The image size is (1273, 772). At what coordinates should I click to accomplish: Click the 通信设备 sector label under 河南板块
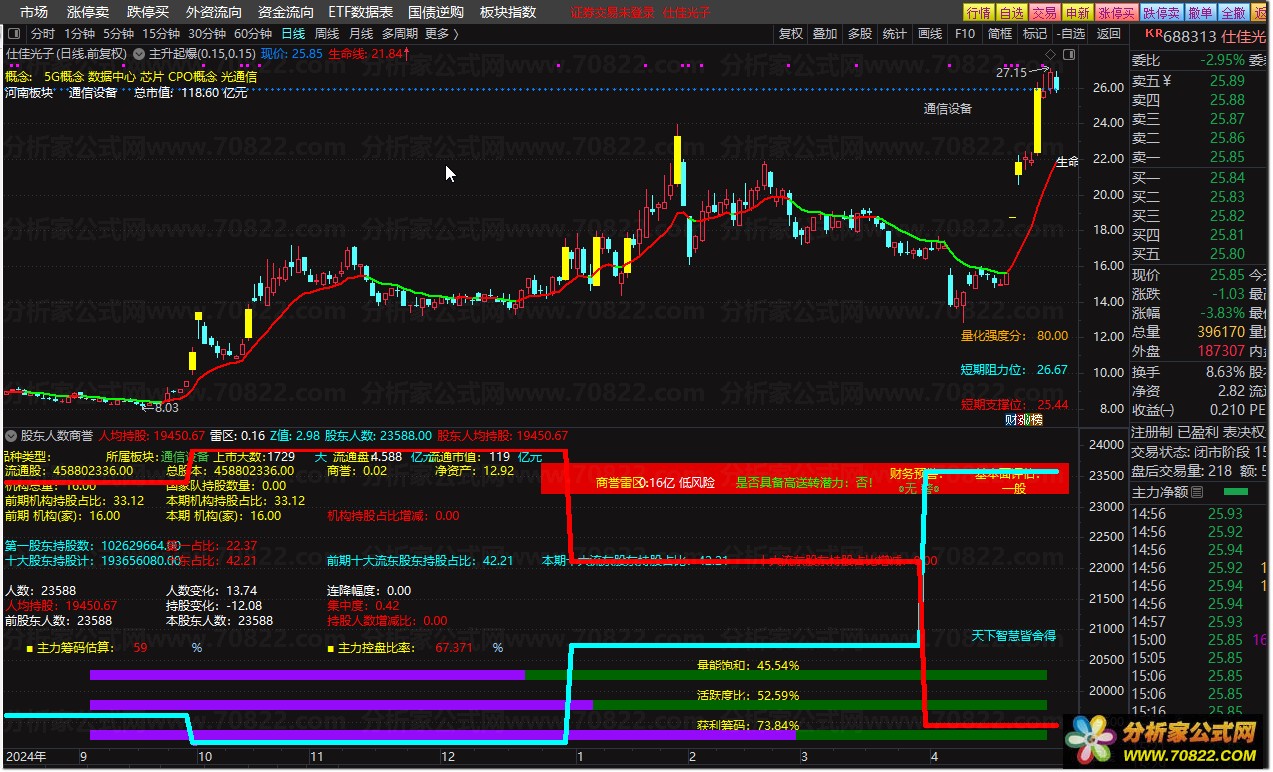93,93
